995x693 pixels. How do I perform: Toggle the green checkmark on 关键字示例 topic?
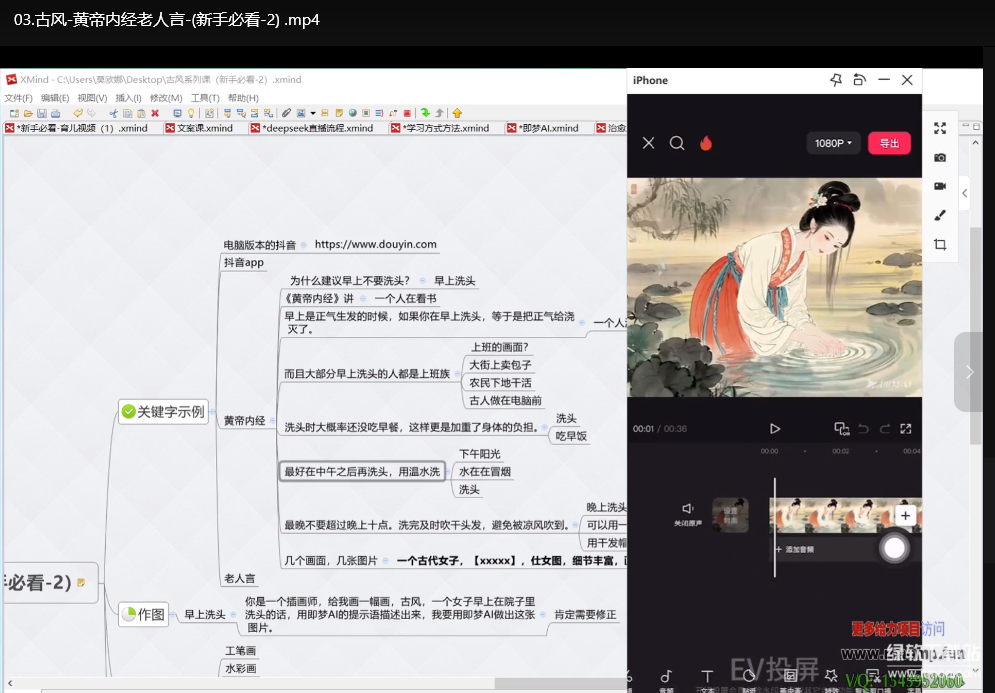click(x=128, y=411)
